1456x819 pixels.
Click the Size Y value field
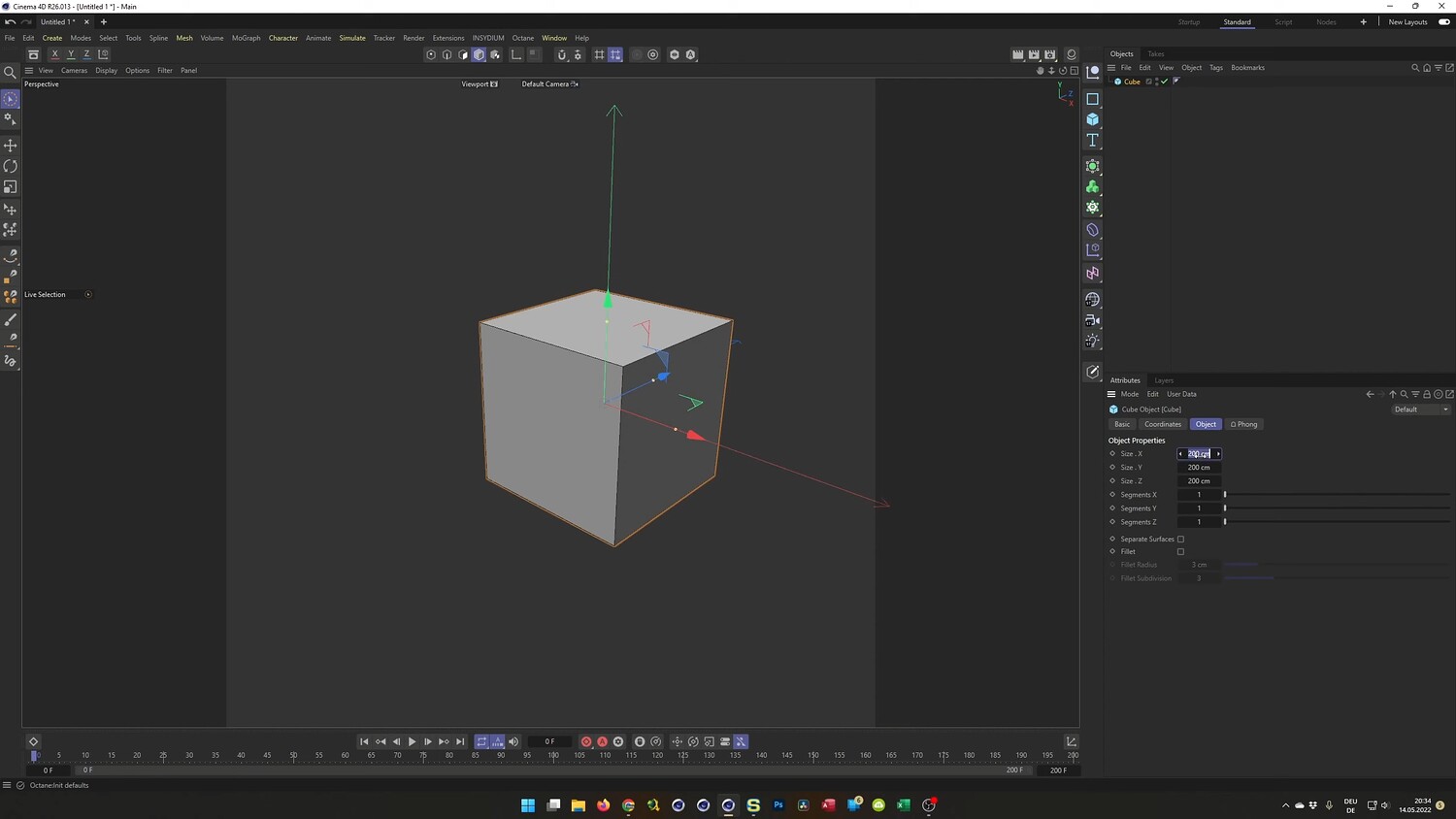pyautogui.click(x=1199, y=468)
